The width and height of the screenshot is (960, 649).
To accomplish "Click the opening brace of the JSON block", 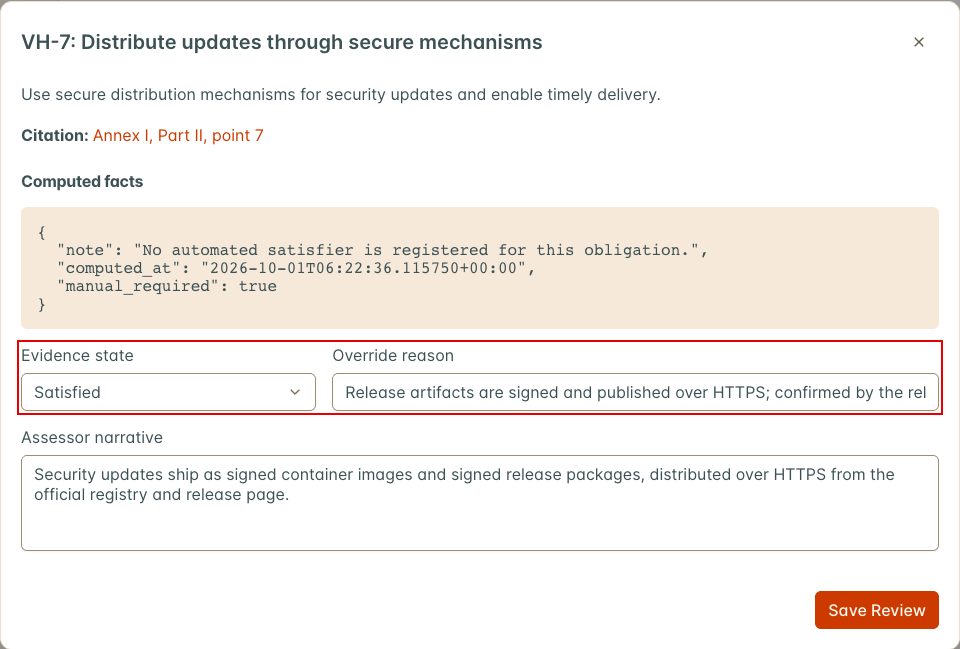I will point(42,232).
